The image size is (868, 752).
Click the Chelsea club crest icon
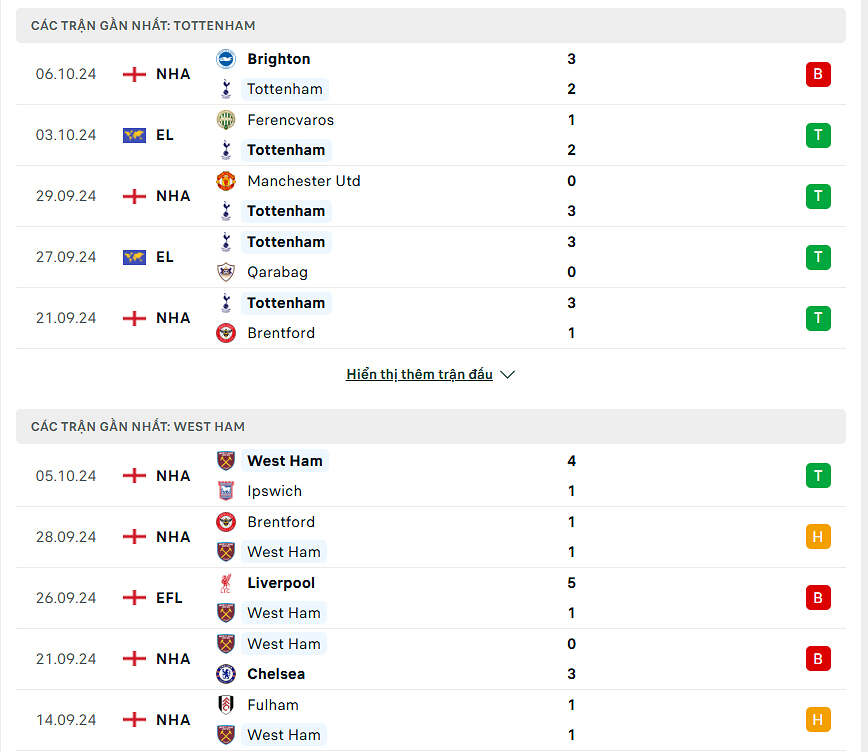226,674
